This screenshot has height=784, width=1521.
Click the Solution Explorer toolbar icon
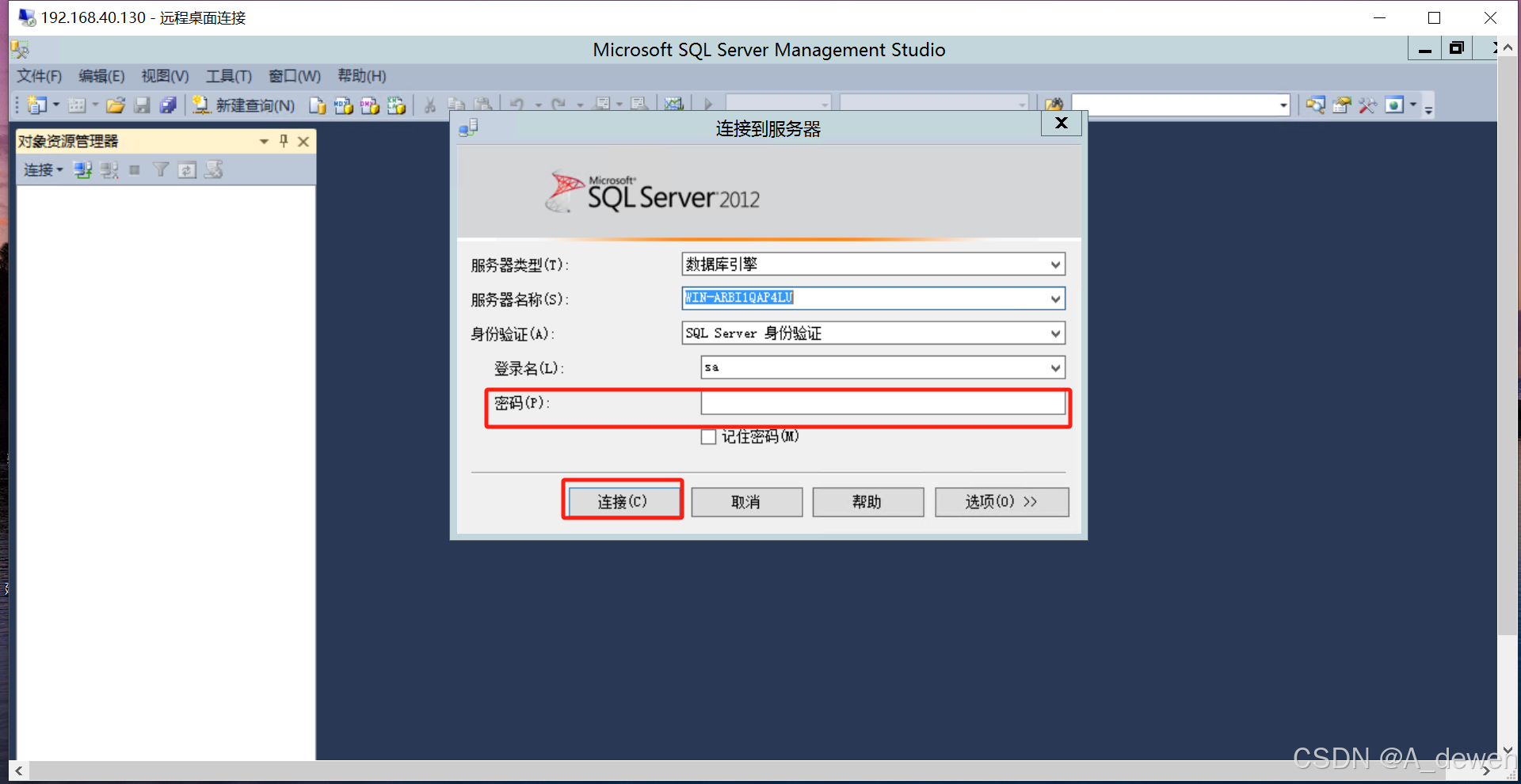(1316, 105)
